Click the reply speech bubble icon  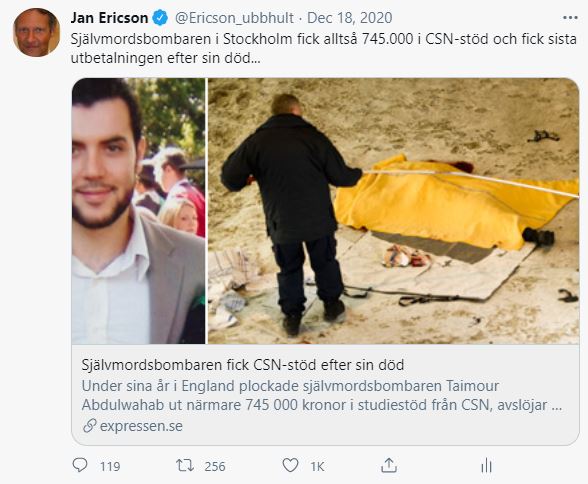[x=80, y=465]
